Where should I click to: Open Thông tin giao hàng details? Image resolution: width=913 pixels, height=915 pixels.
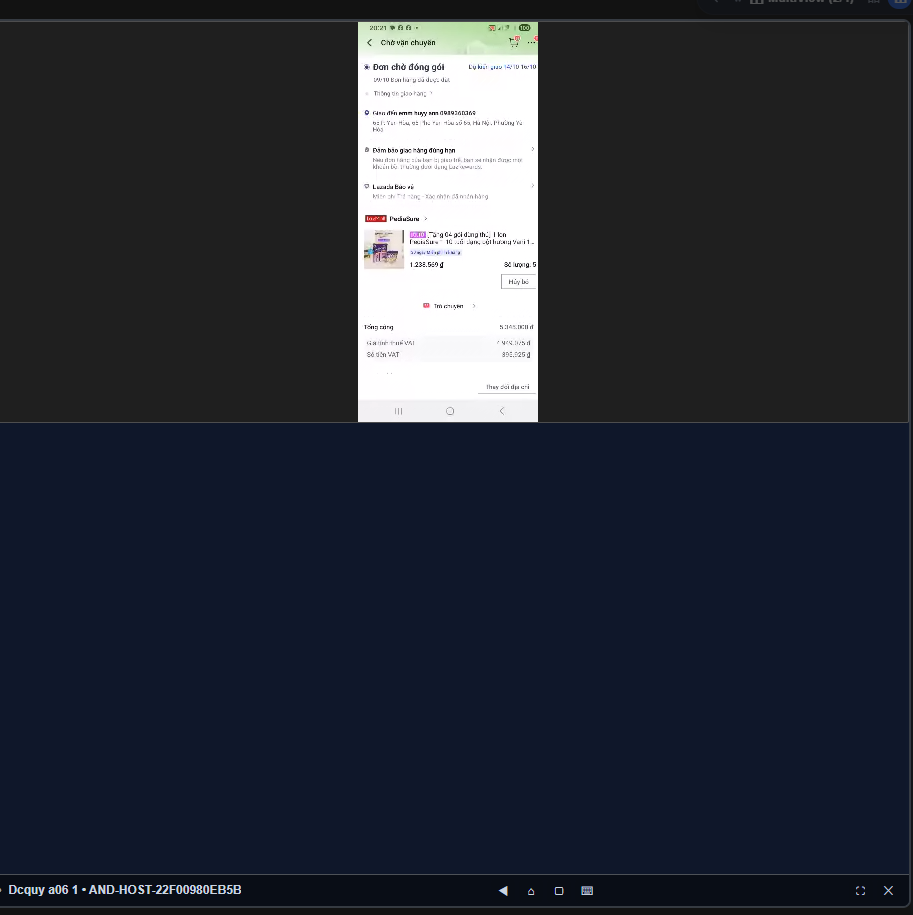[402, 93]
